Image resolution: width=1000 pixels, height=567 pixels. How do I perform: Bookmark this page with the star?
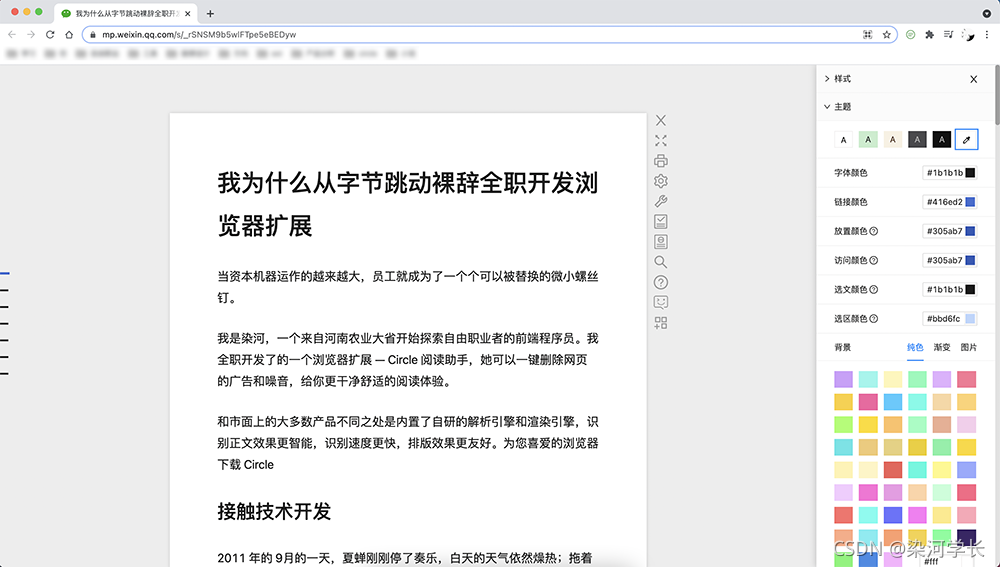[x=886, y=34]
